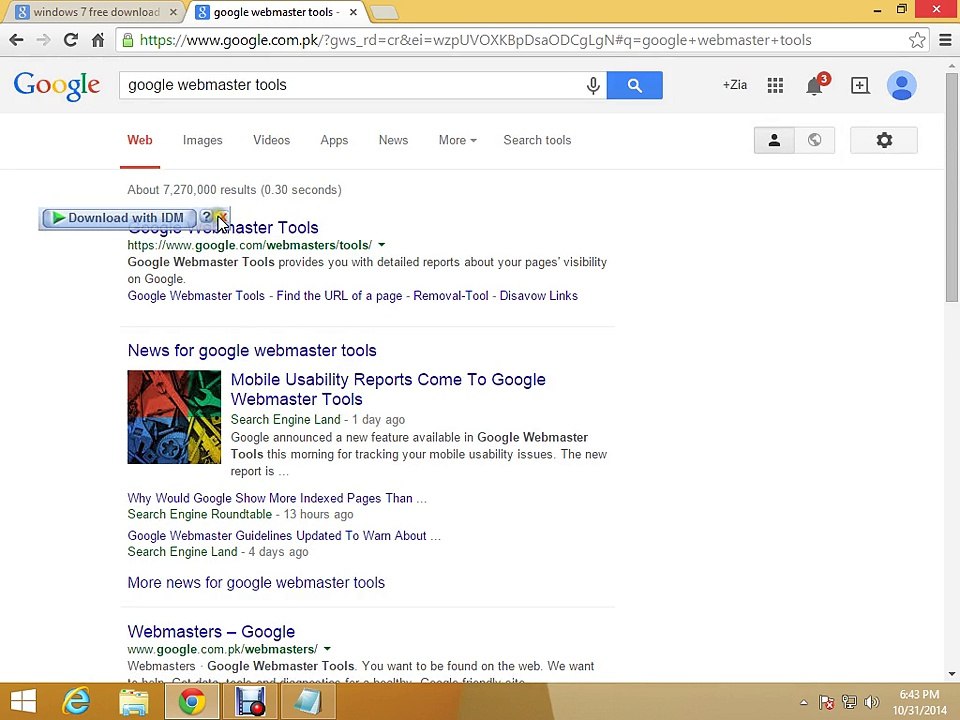Viewport: 960px width, 720px height.
Task: Switch to the windows 7 free download tab
Action: tap(96, 12)
